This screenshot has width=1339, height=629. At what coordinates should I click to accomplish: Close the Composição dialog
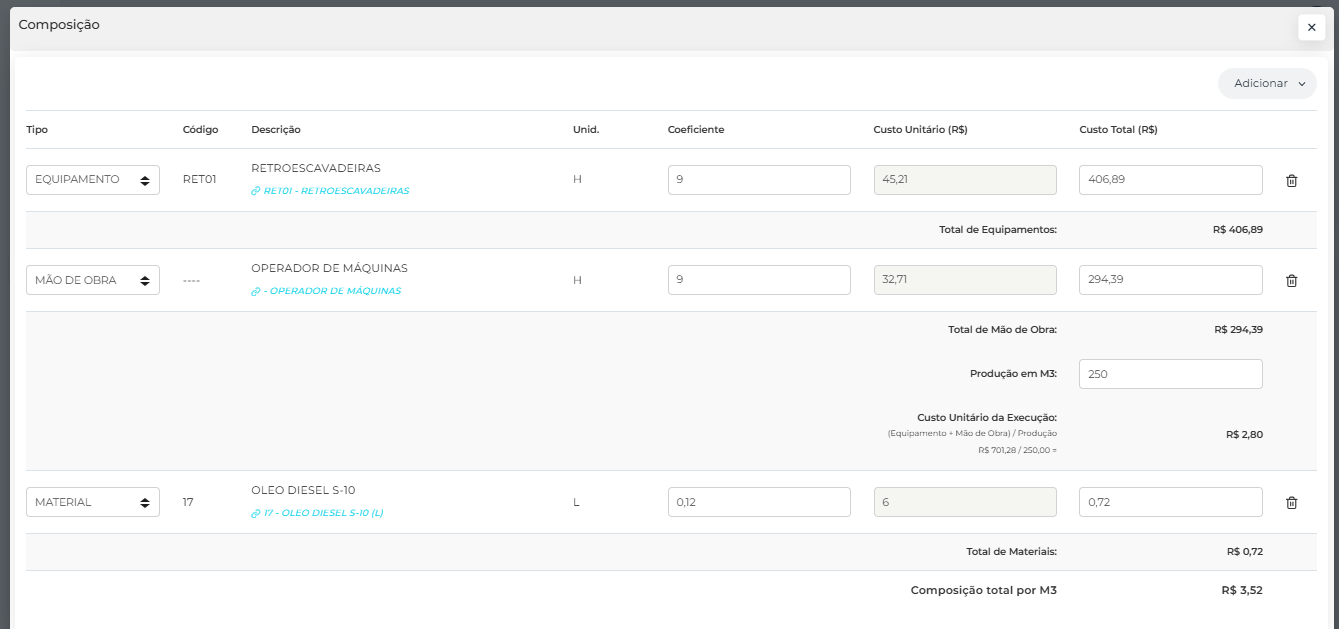coord(1311,28)
